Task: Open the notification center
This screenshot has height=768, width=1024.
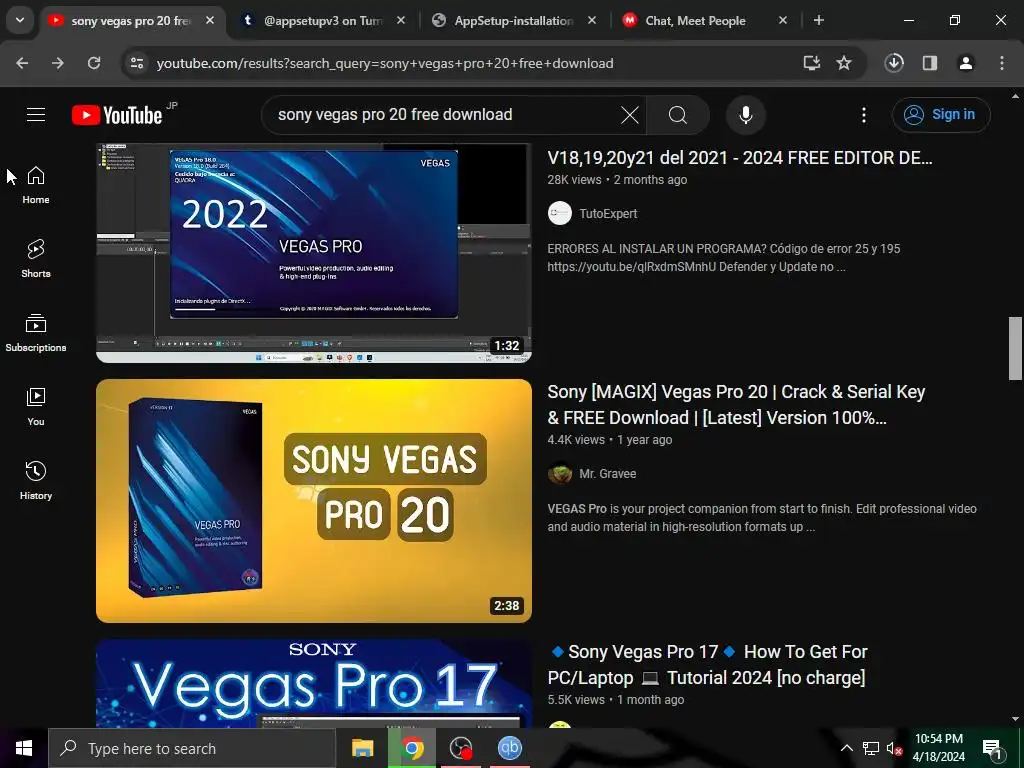Action: (x=992, y=748)
